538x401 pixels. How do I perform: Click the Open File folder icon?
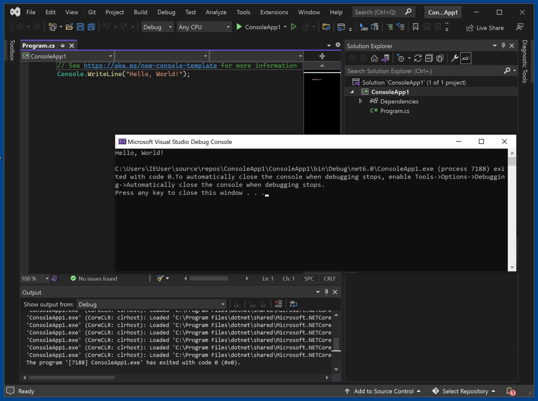tap(69, 27)
